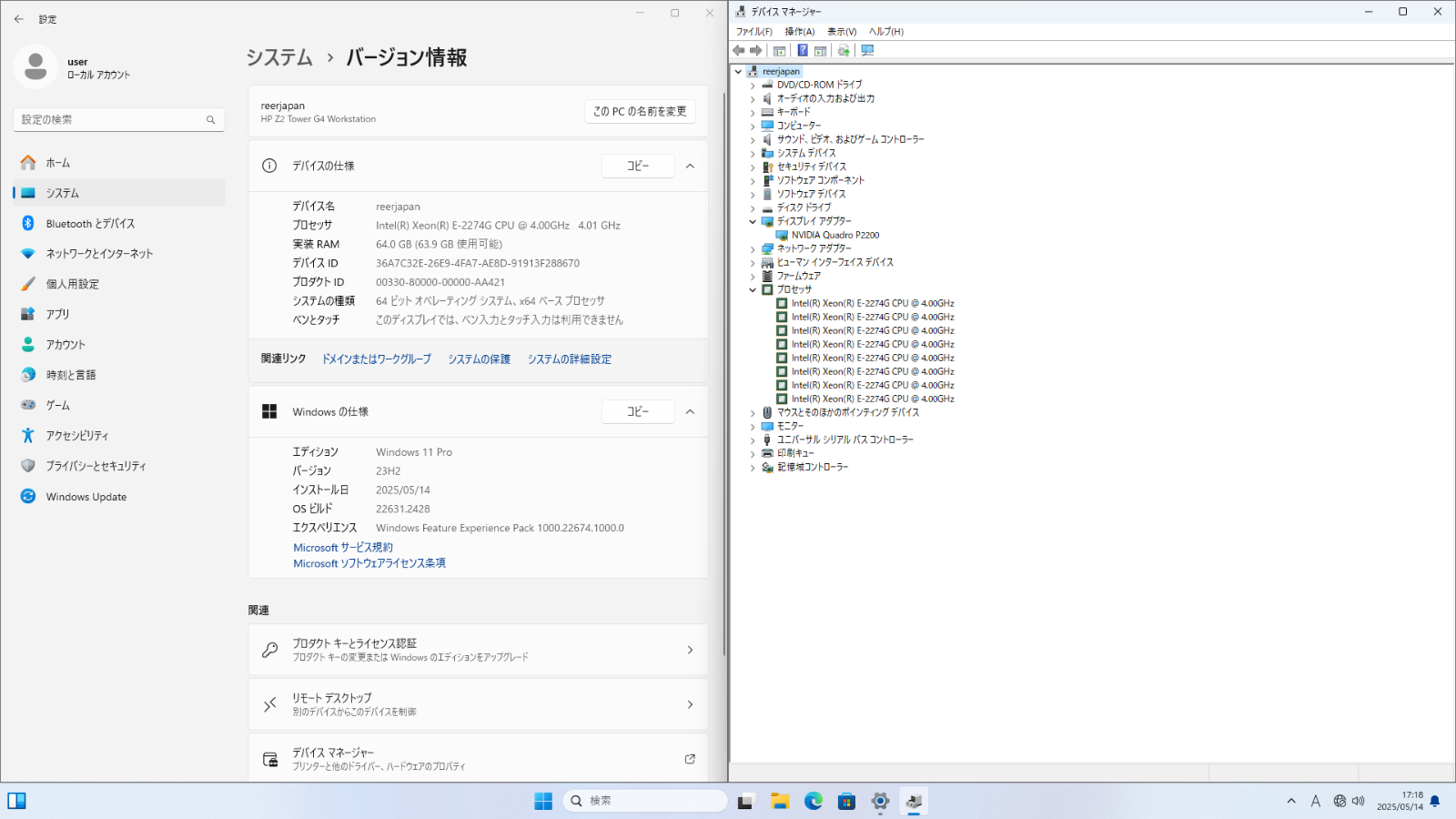
Task: Click the Help icon in Device Manager toolbar
Action: click(x=803, y=51)
